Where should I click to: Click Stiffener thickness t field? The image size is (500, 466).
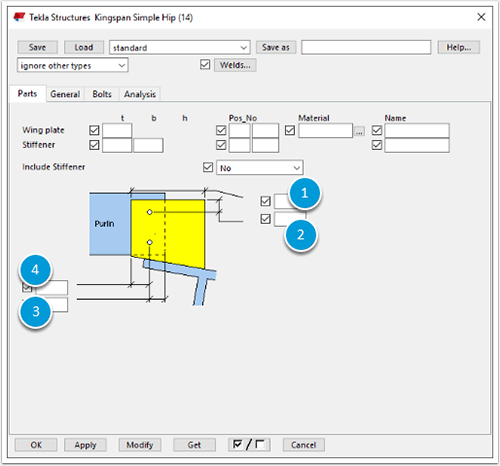pos(117,145)
